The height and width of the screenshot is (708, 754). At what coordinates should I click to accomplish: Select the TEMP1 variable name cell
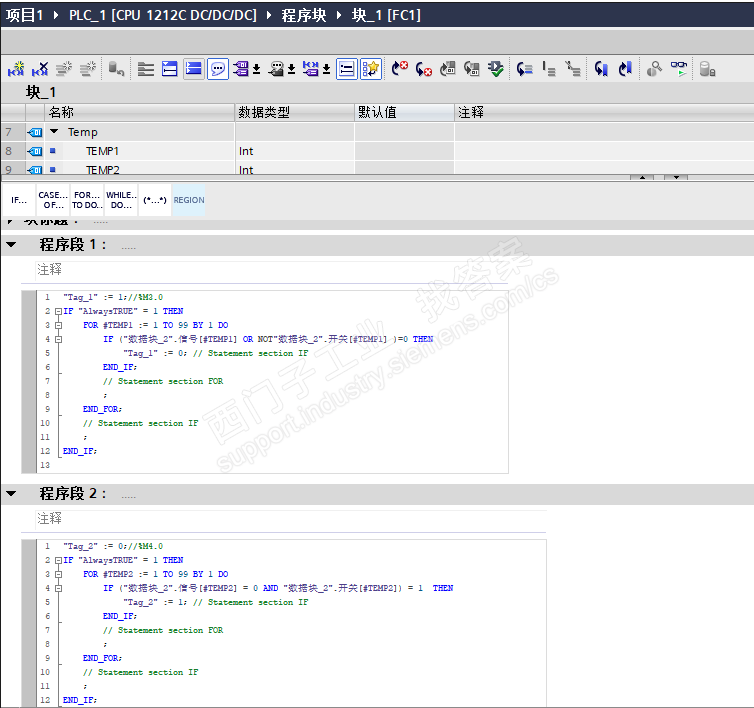[102, 151]
